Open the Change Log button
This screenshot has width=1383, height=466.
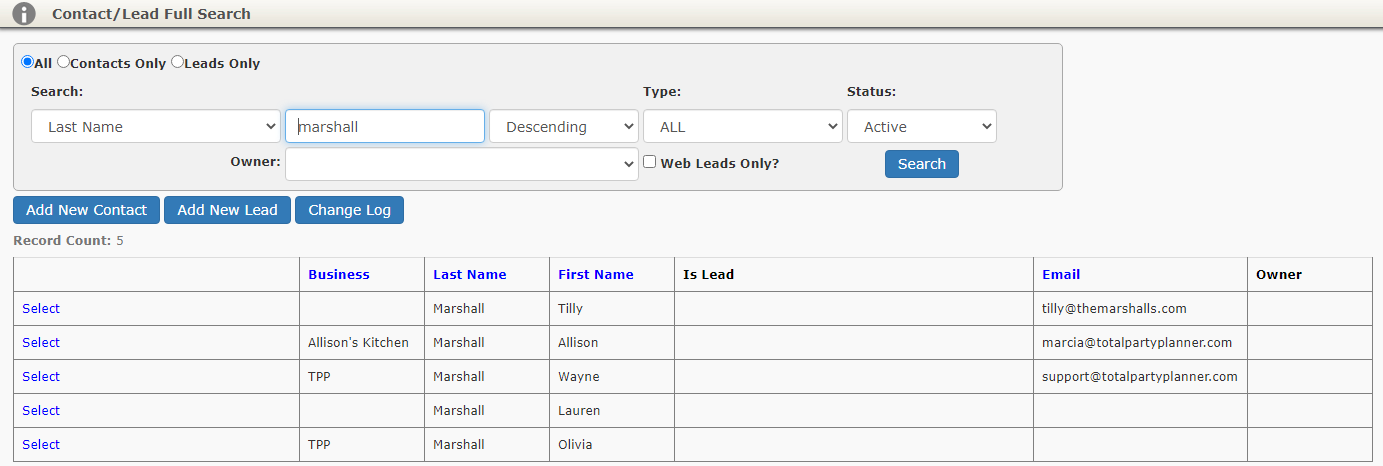[349, 210]
